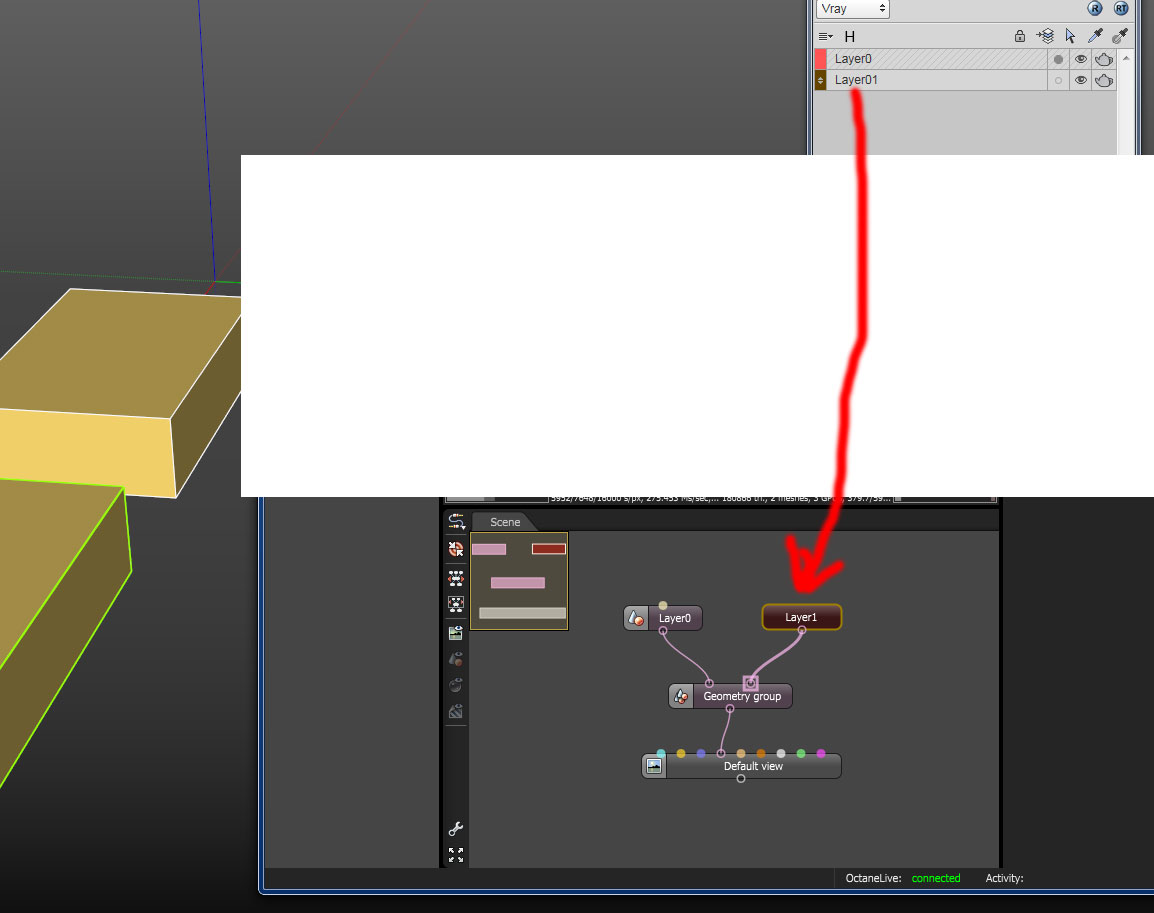Switch to the Scene tab
The image size is (1154, 913).
[505, 522]
